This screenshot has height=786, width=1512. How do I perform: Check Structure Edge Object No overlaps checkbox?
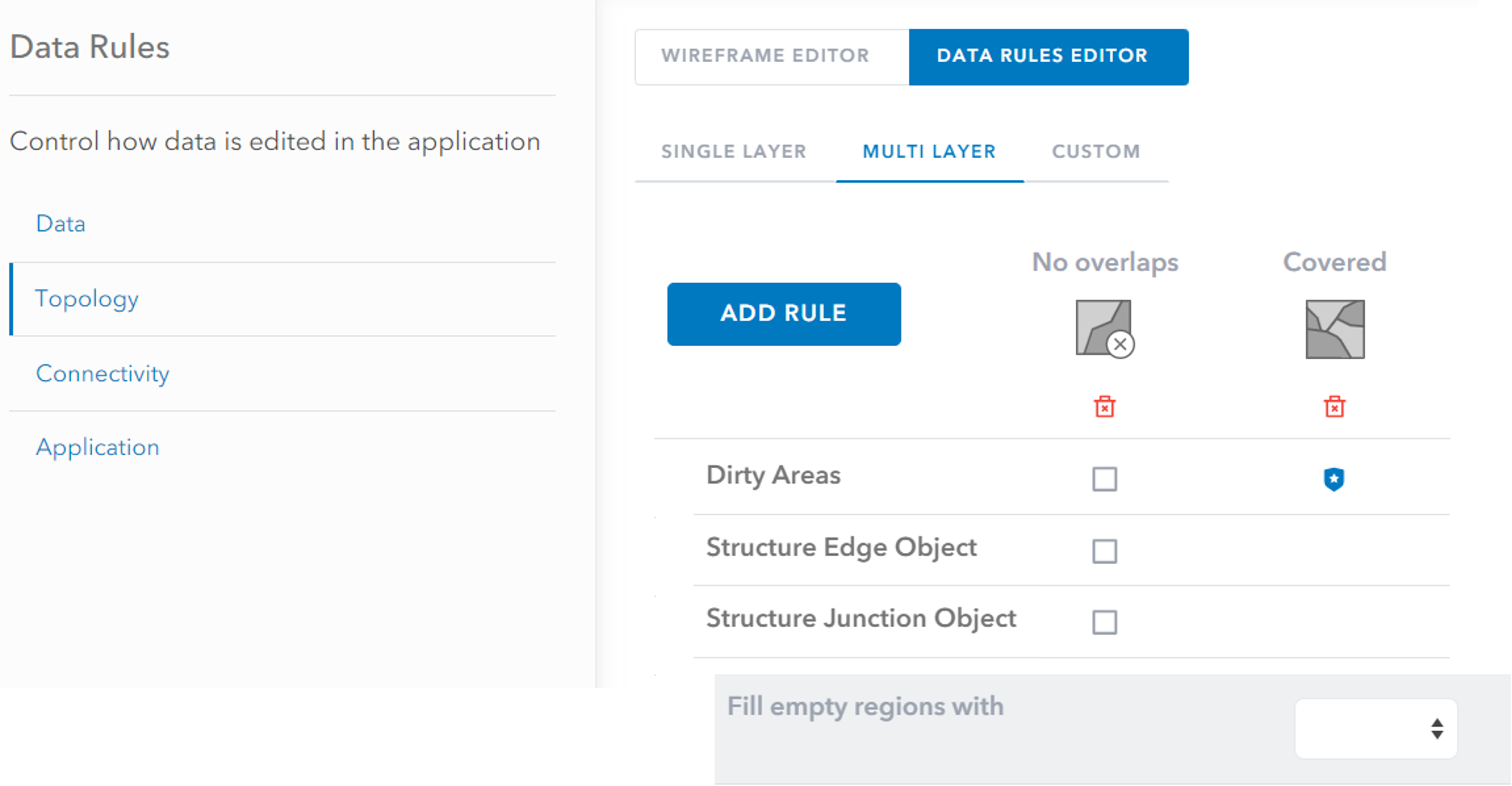click(1105, 552)
